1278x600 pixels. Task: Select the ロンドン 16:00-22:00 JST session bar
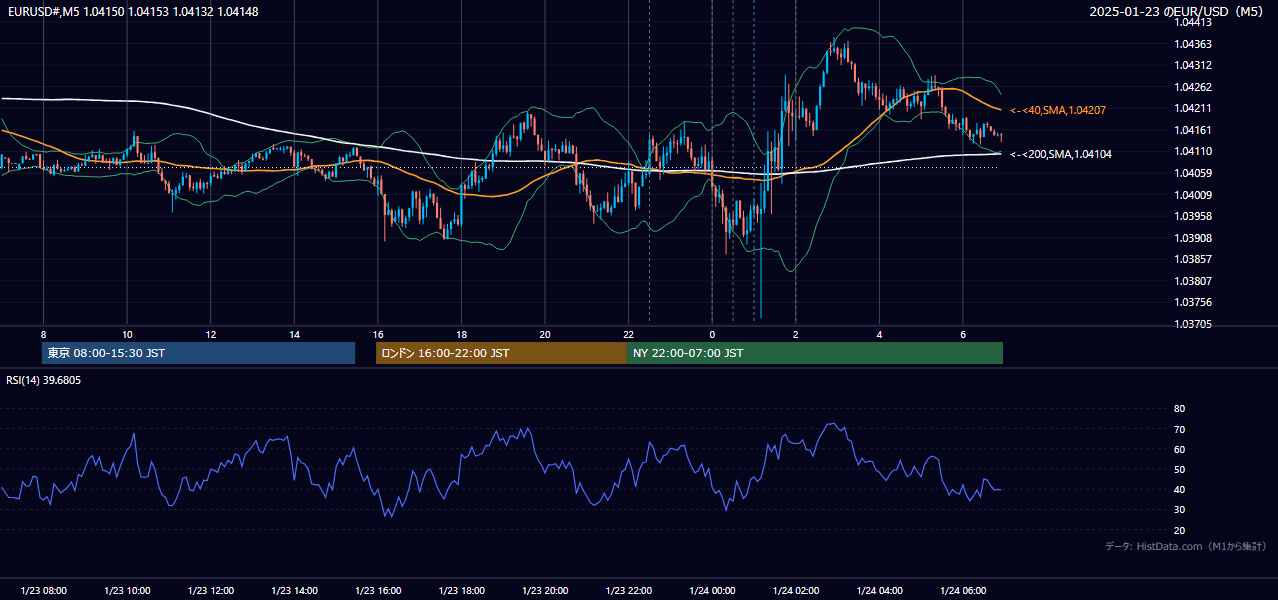pyautogui.click(x=501, y=353)
